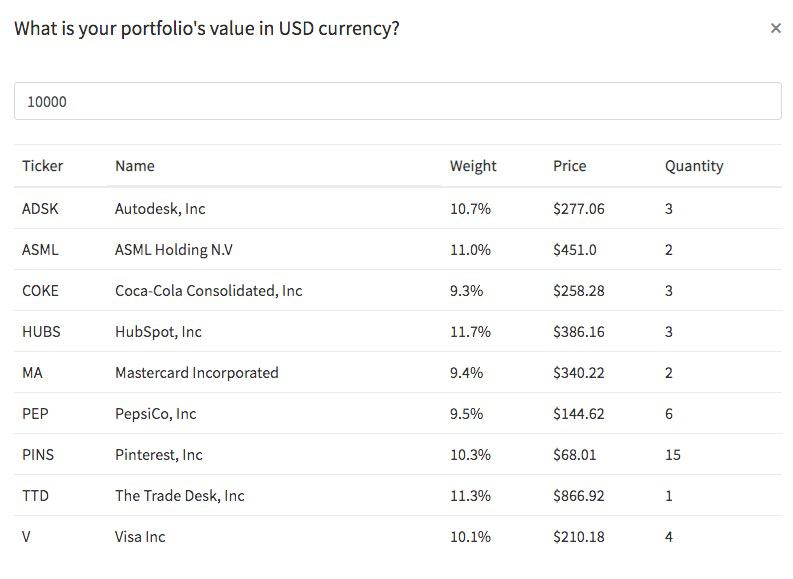Click Autodesk, Inc name cell
Viewport: 793px width, 579px height.
point(160,209)
